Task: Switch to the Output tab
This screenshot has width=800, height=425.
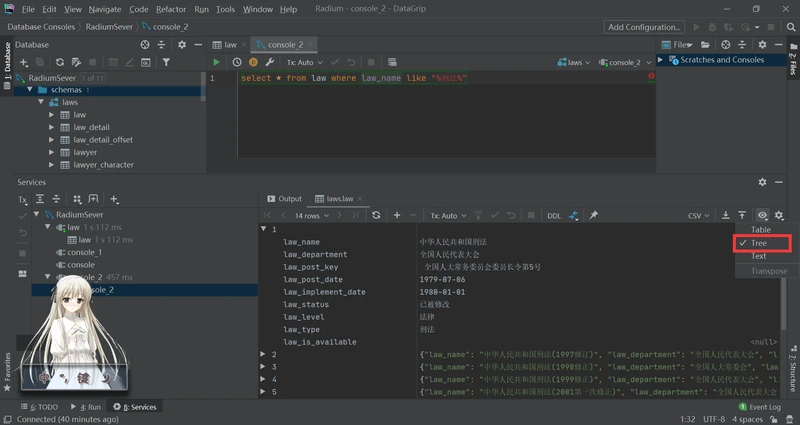Action: click(x=285, y=198)
